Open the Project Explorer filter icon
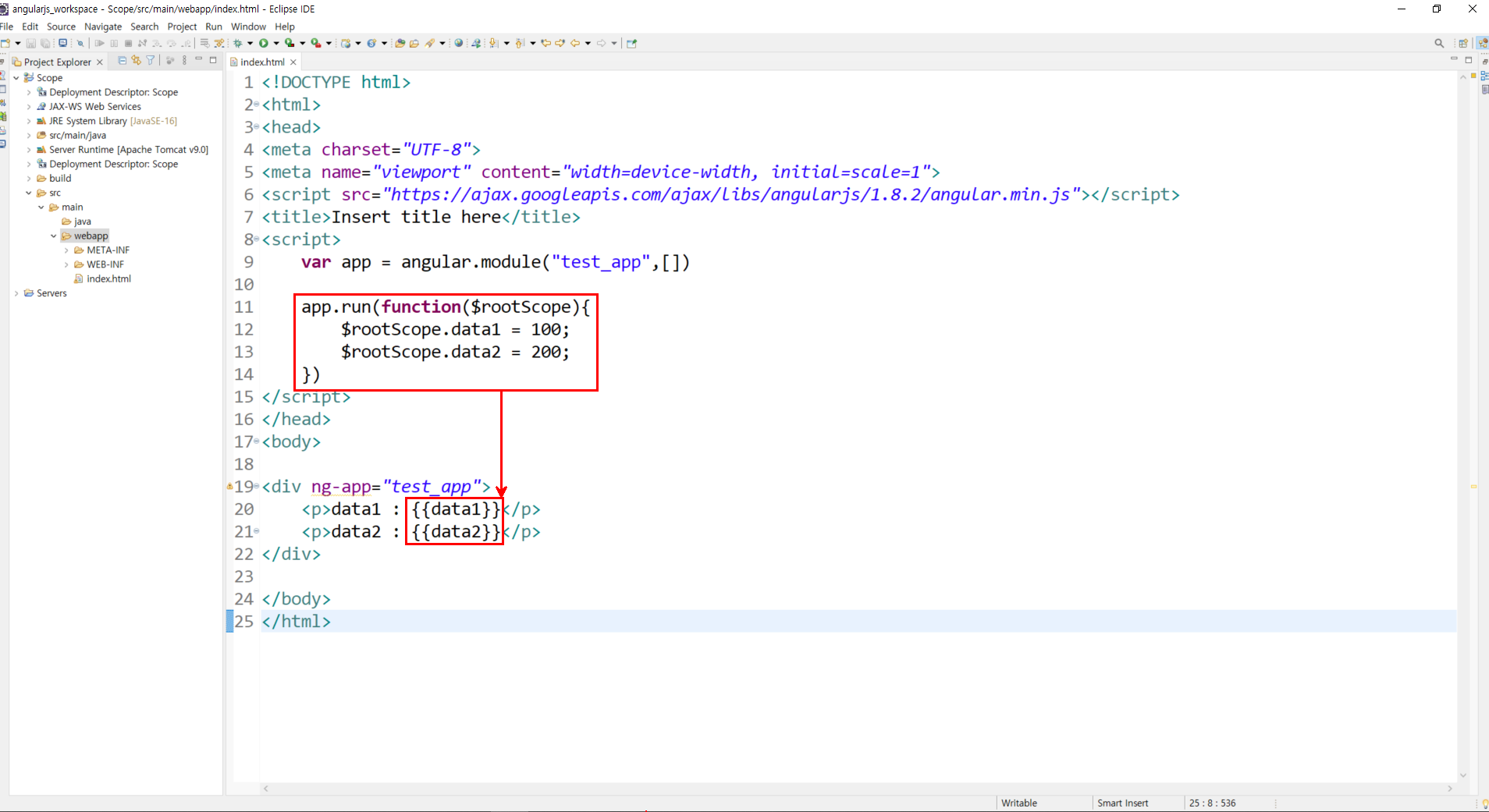 point(151,60)
